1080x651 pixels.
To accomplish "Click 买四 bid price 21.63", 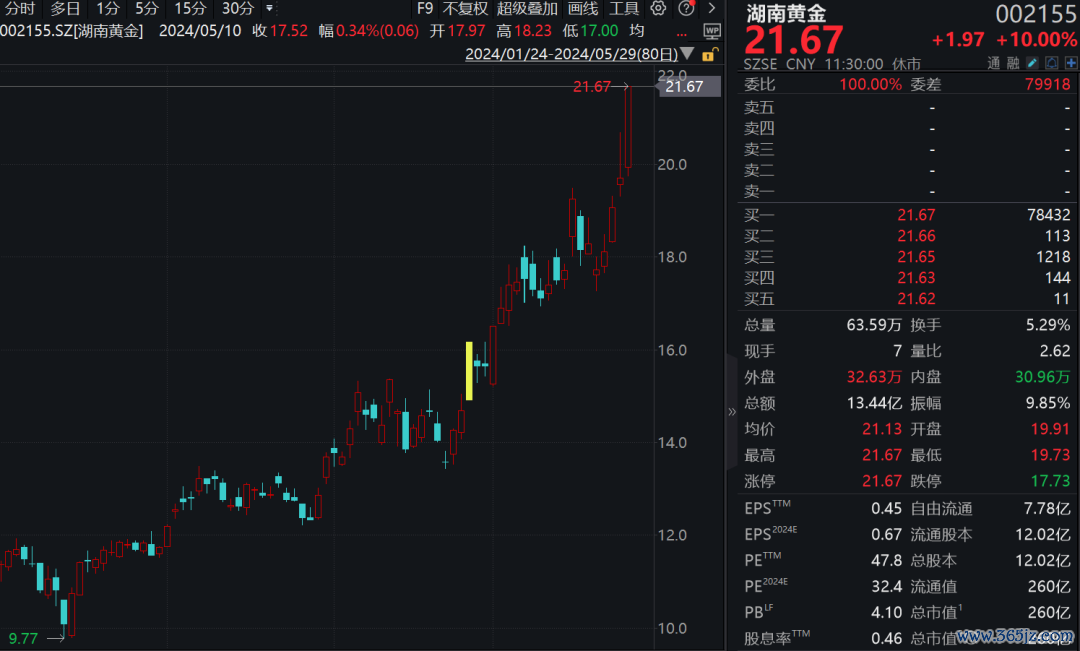I will pyautogui.click(x=916, y=278).
